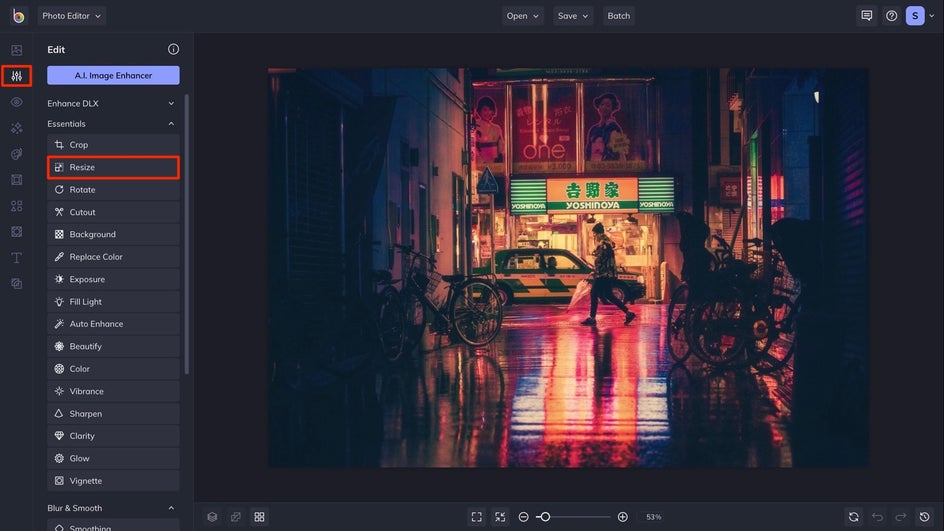
Task: Click the user avatar S
Action: click(915, 16)
